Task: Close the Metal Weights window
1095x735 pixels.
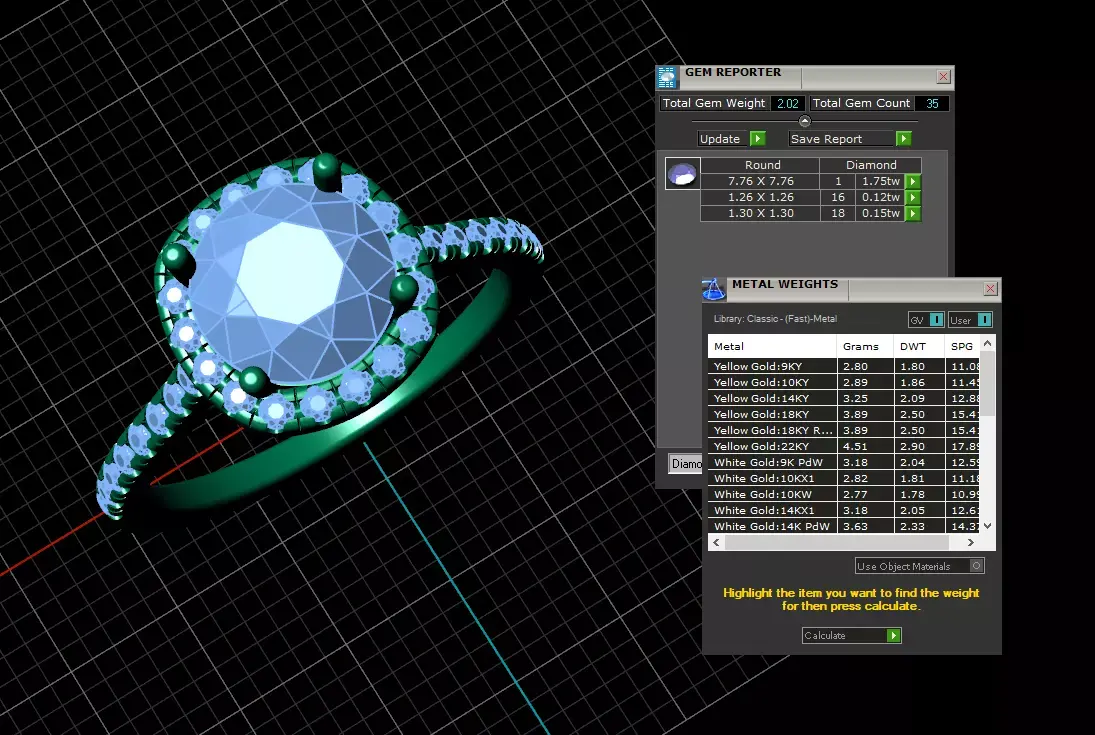Action: click(990, 289)
